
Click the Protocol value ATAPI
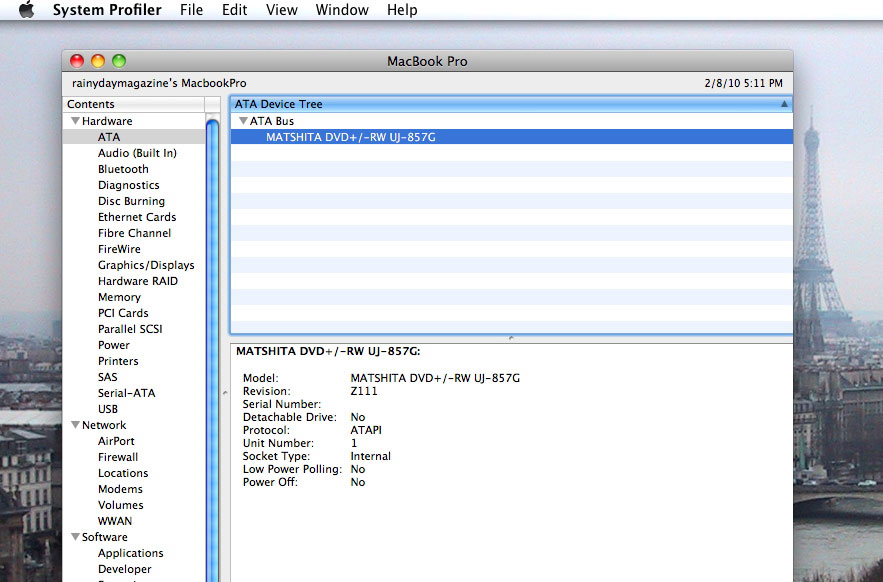tap(366, 430)
